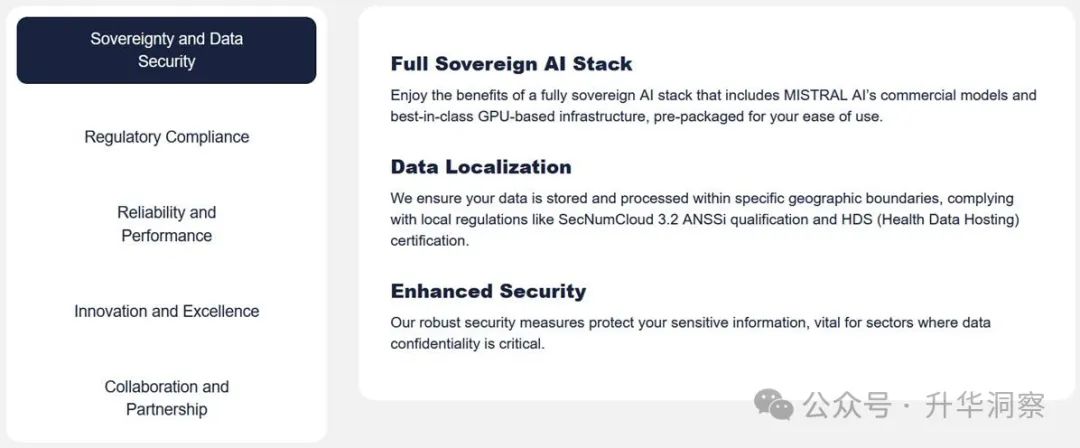
Task: Click the 'confidentiality is critical.' text
Action: point(467,344)
